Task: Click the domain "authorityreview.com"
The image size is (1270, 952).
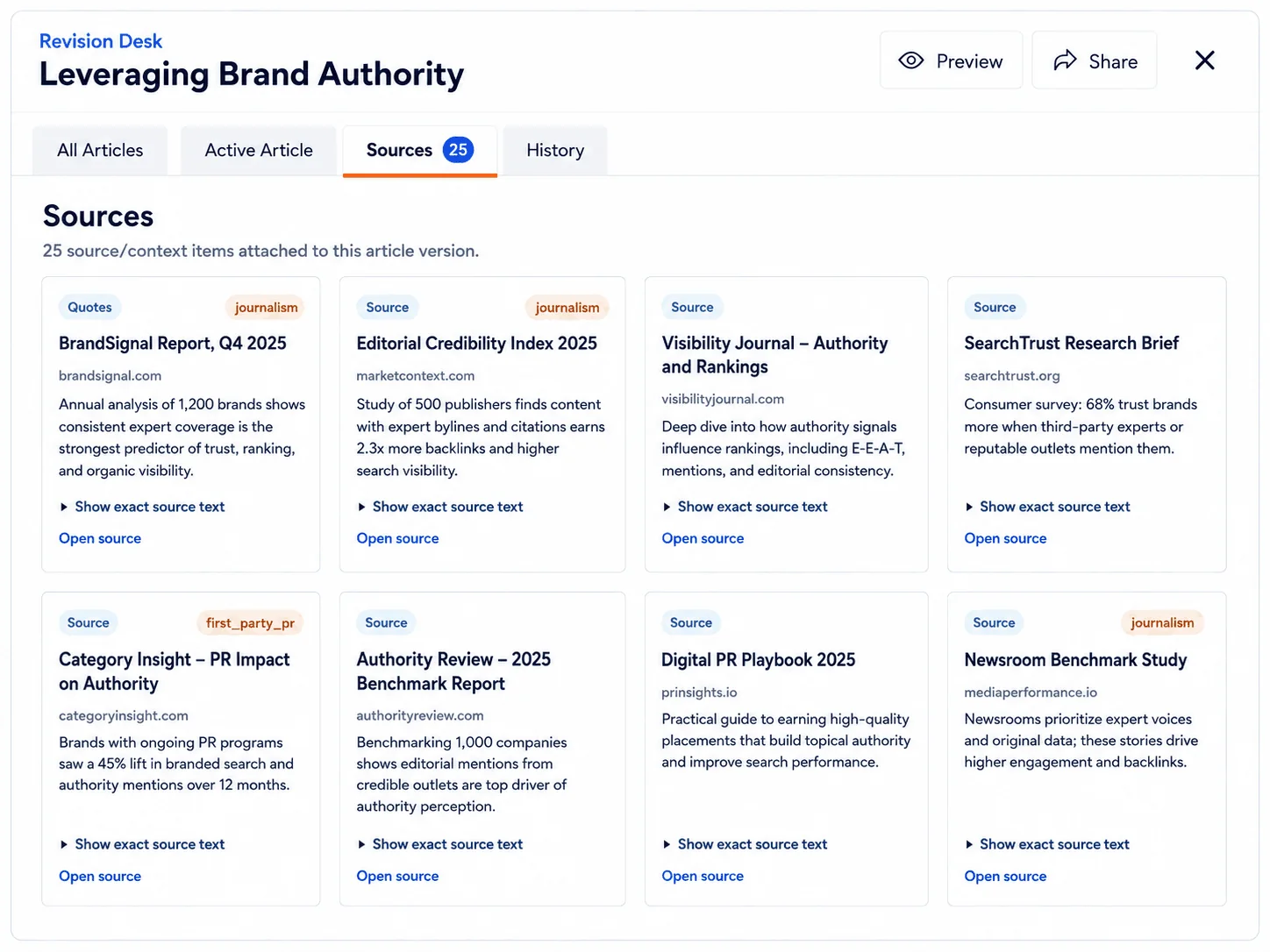Action: pyautogui.click(x=420, y=716)
